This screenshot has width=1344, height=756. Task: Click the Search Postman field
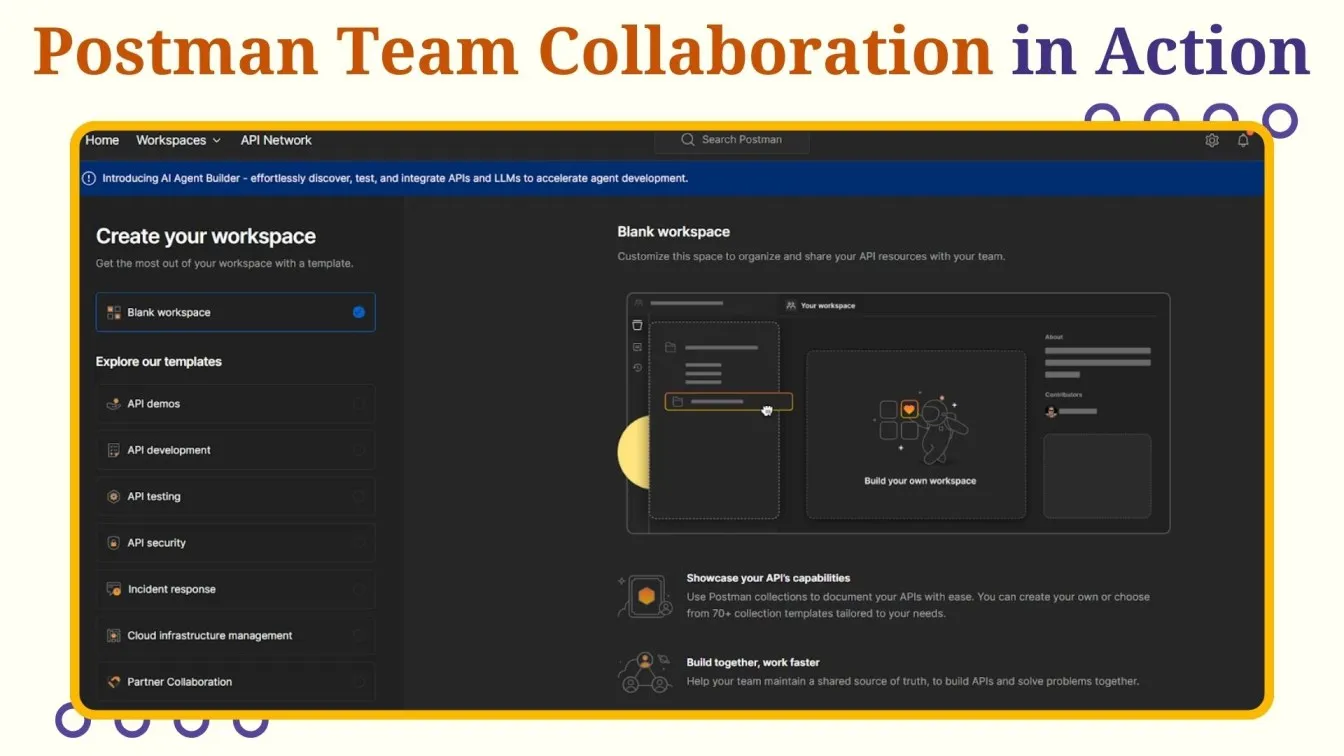pos(732,140)
